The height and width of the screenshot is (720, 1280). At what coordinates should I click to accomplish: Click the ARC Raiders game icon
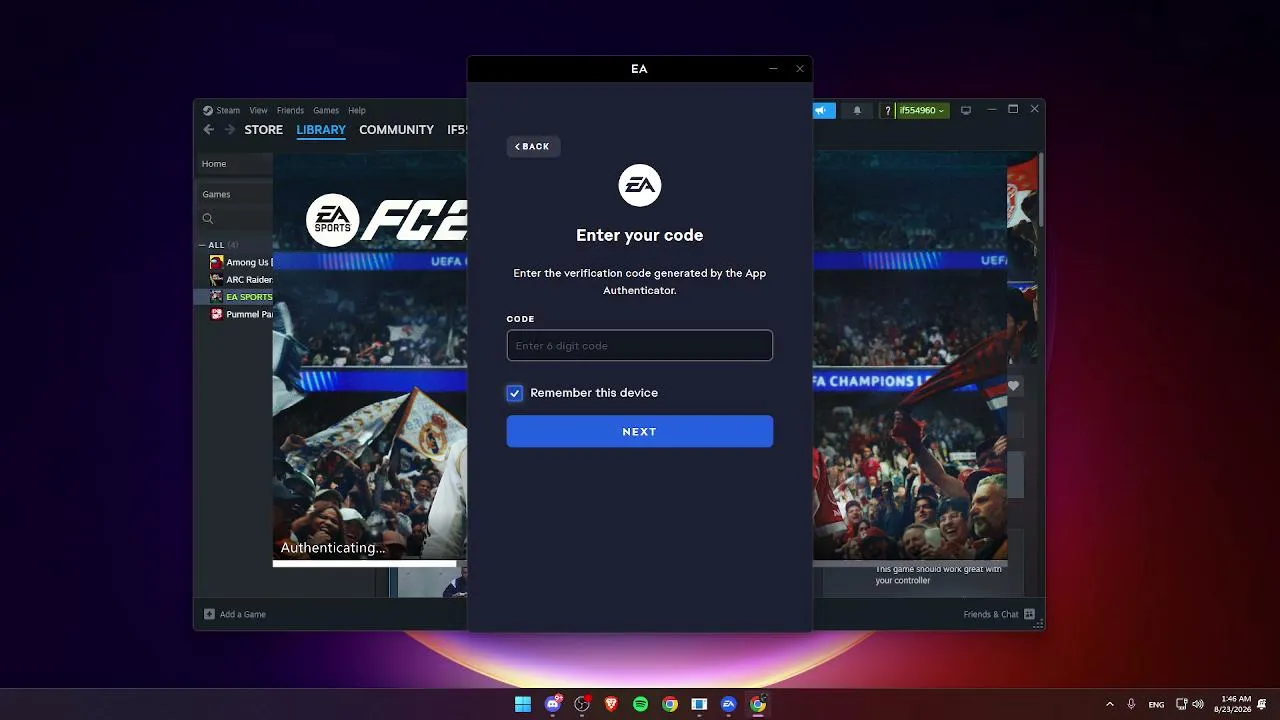(216, 280)
